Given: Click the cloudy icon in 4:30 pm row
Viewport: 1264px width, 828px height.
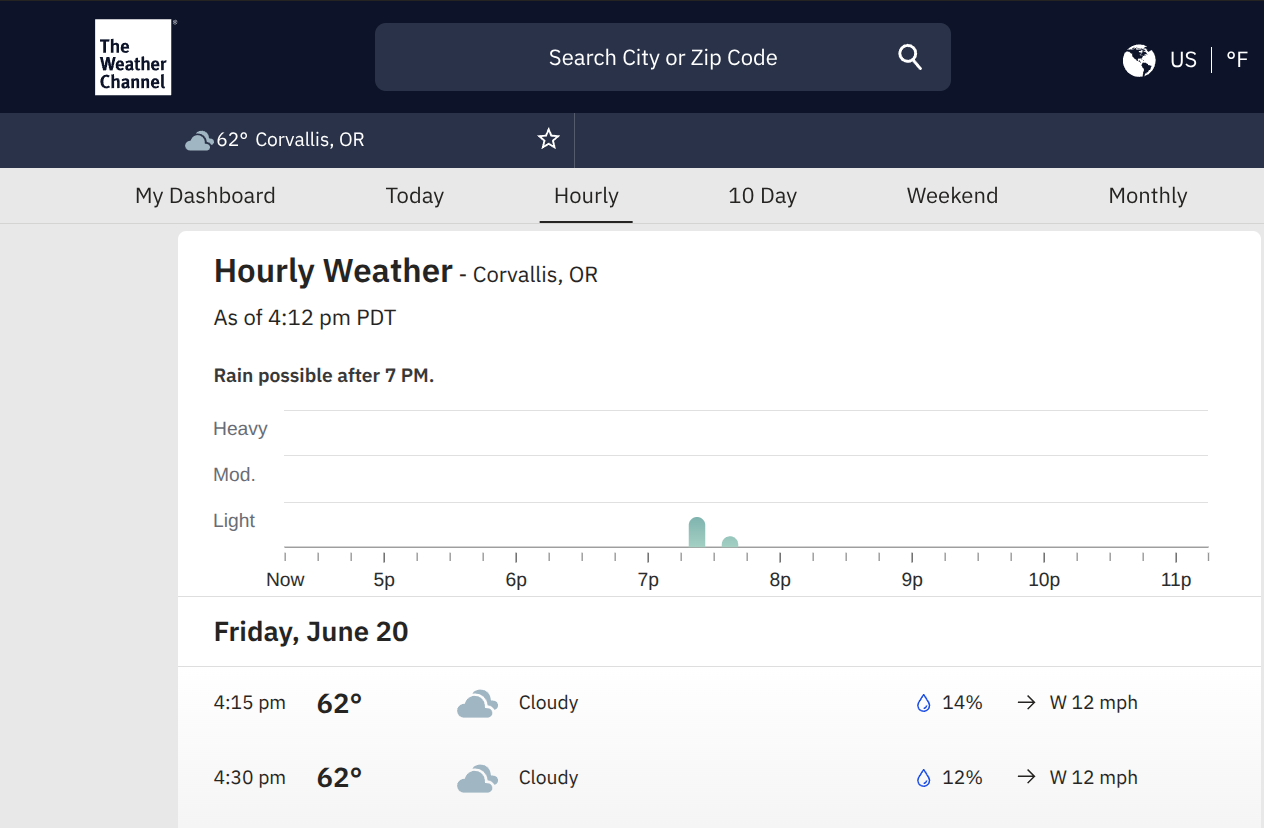Looking at the screenshot, I should pos(477,778).
